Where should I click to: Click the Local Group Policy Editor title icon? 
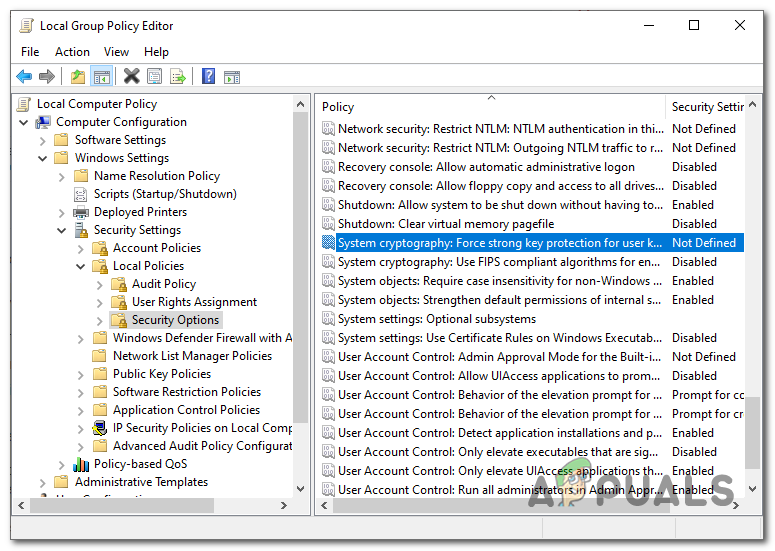click(x=27, y=26)
